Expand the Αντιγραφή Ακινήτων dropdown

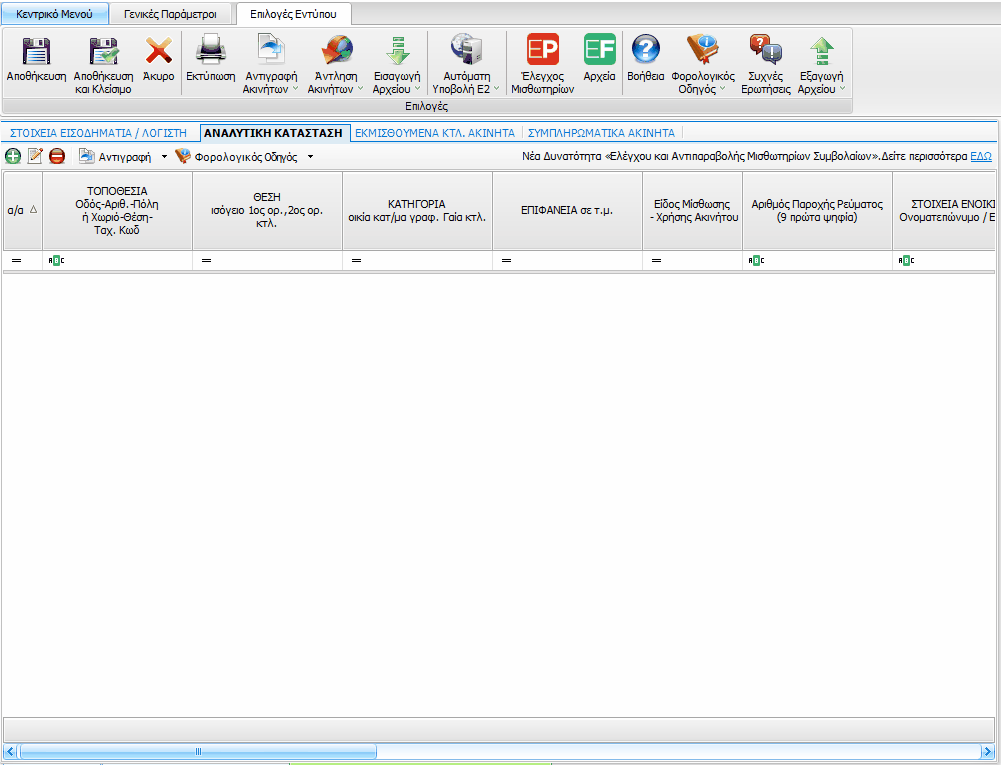click(x=296, y=89)
